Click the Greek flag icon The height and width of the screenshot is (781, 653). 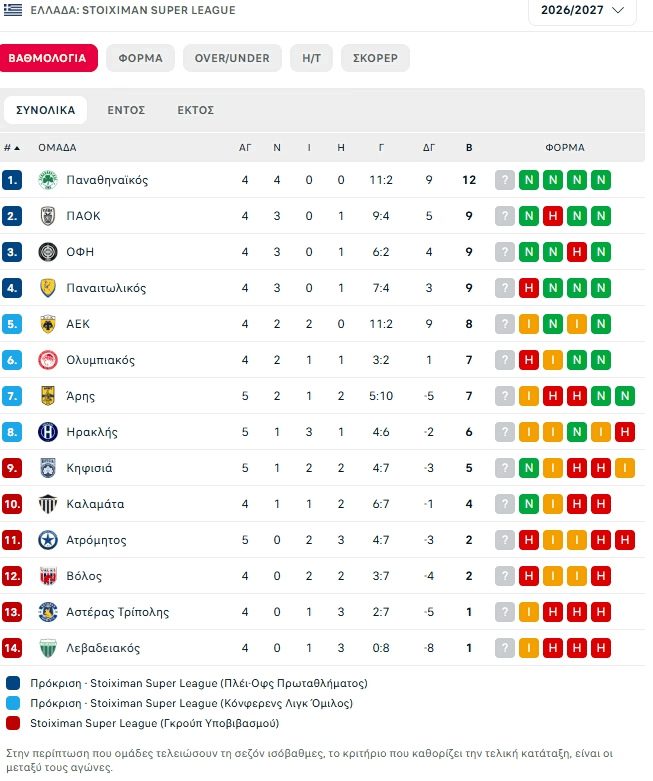click(x=13, y=9)
